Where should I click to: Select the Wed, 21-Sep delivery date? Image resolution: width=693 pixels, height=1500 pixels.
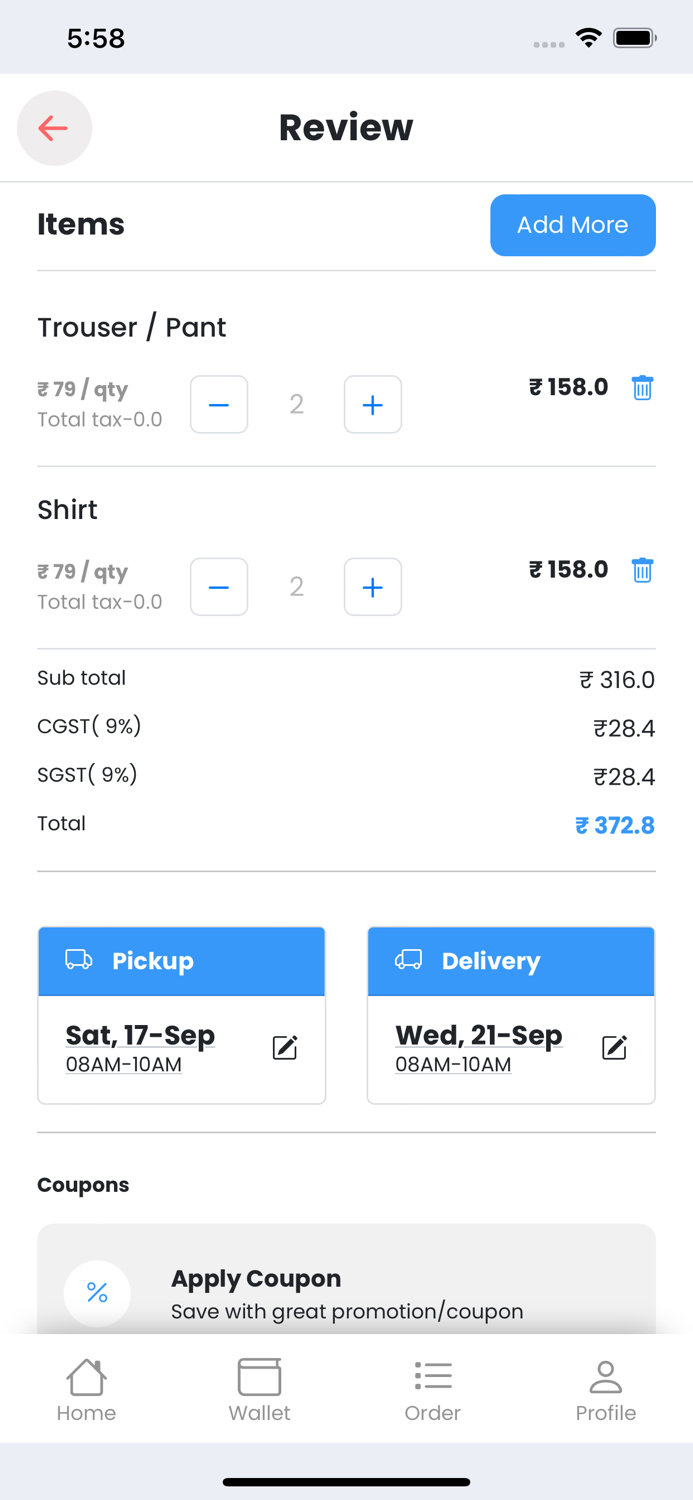pyautogui.click(x=478, y=1035)
